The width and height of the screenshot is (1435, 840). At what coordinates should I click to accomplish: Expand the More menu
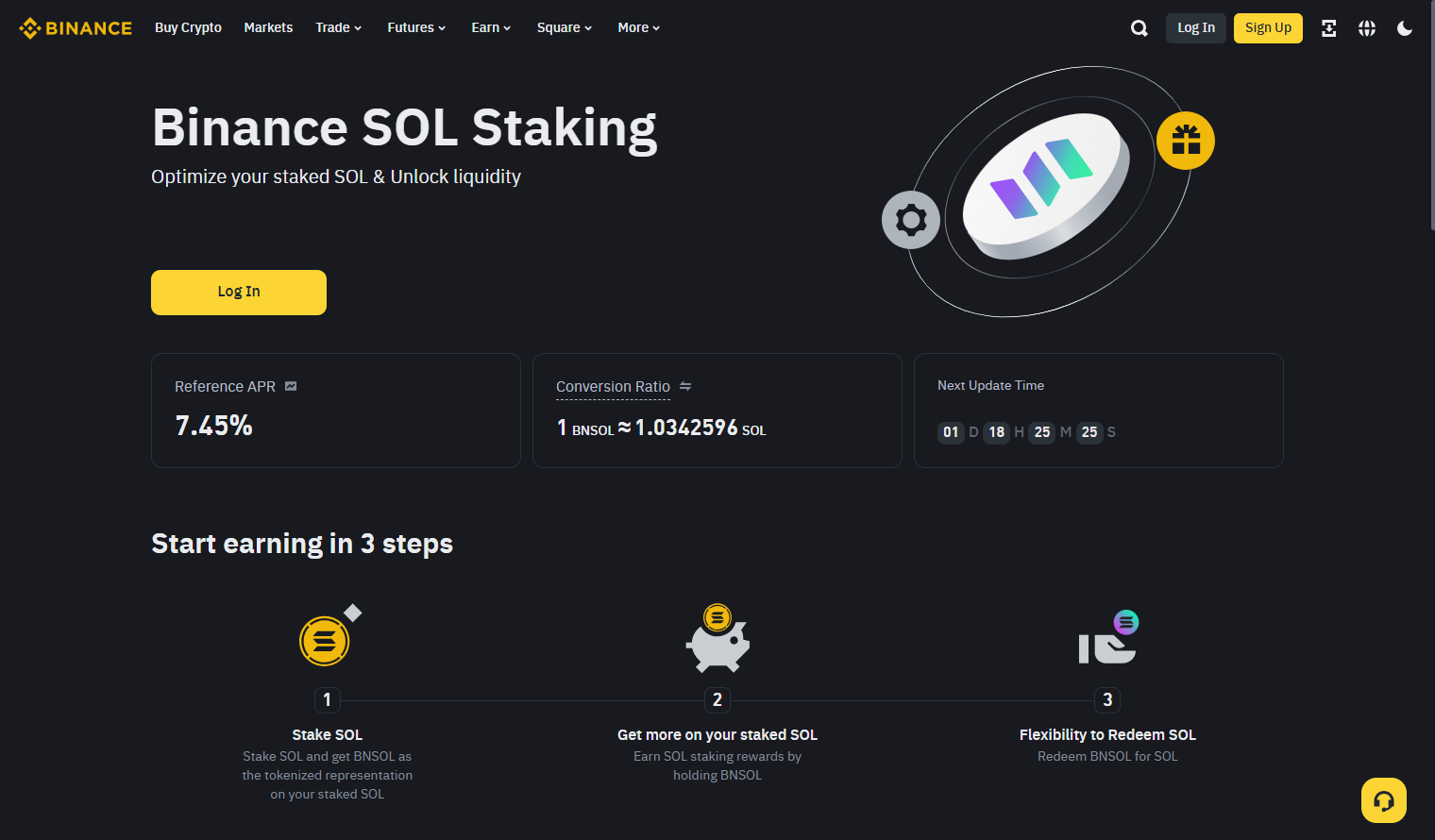pos(639,27)
